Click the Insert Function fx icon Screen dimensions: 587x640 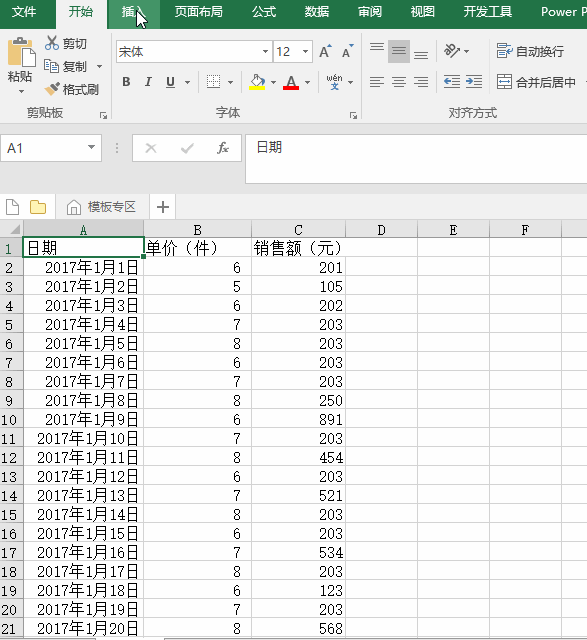click(223, 148)
